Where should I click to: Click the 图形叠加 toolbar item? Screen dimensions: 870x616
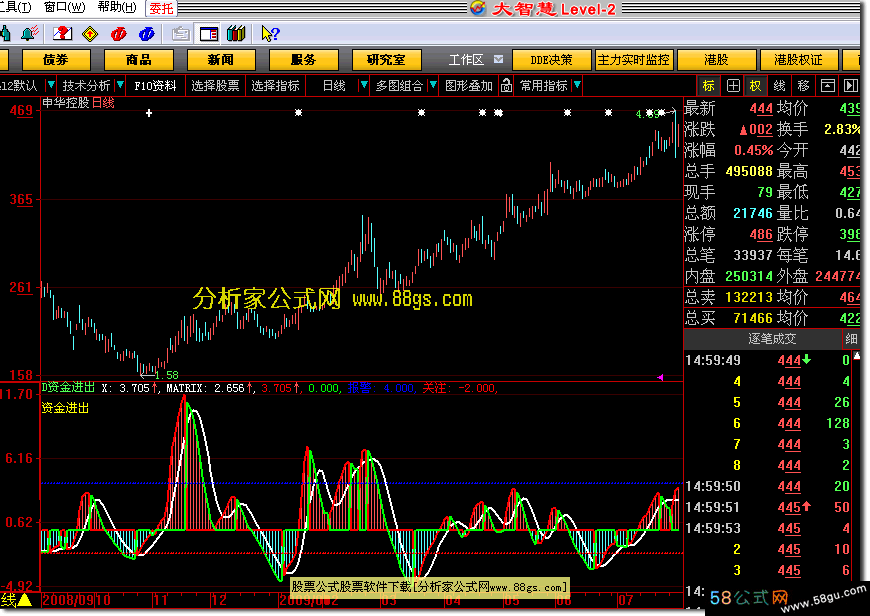tap(469, 85)
